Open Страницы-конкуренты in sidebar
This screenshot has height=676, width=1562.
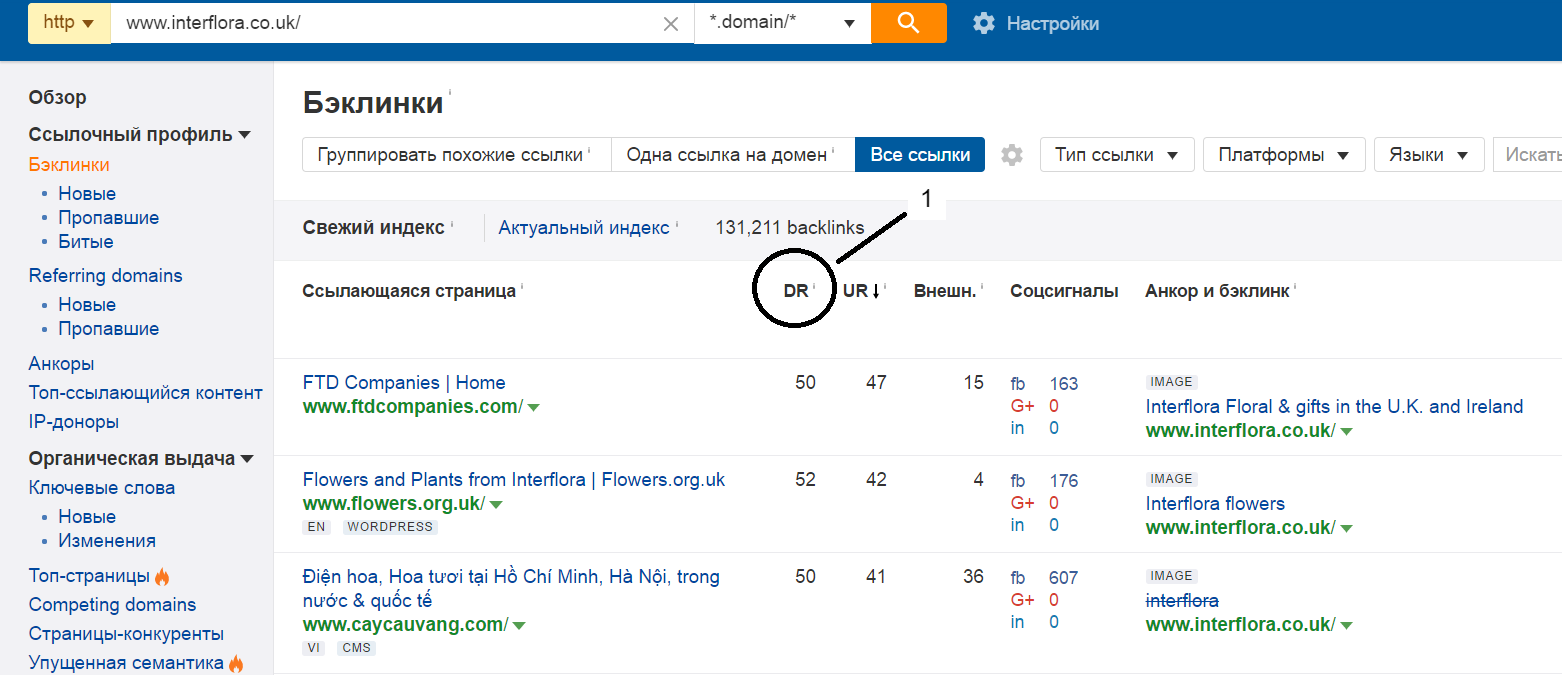point(126,634)
